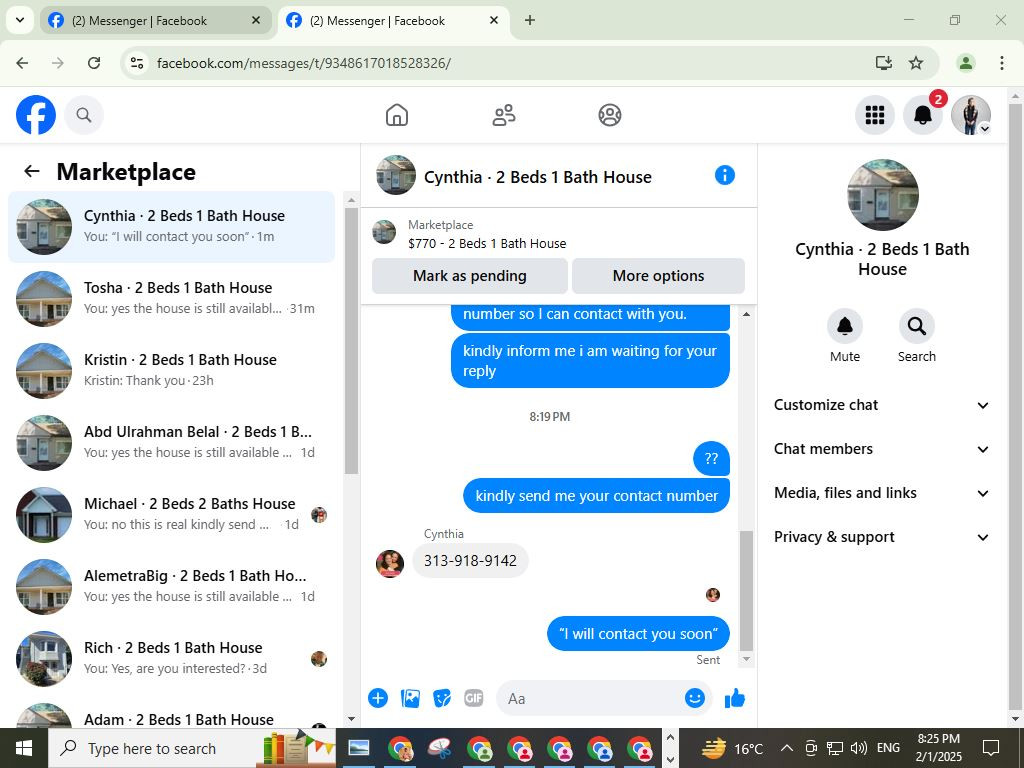Go back from the Marketplace chat list
1024x768 pixels.
click(32, 171)
